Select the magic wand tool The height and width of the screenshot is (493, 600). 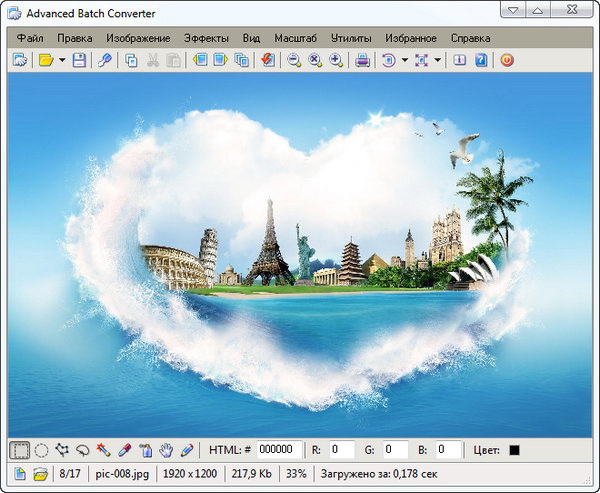(x=103, y=450)
